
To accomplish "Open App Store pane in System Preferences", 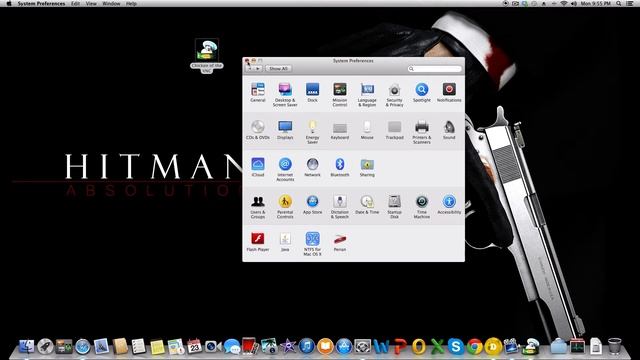I will click(312, 204).
